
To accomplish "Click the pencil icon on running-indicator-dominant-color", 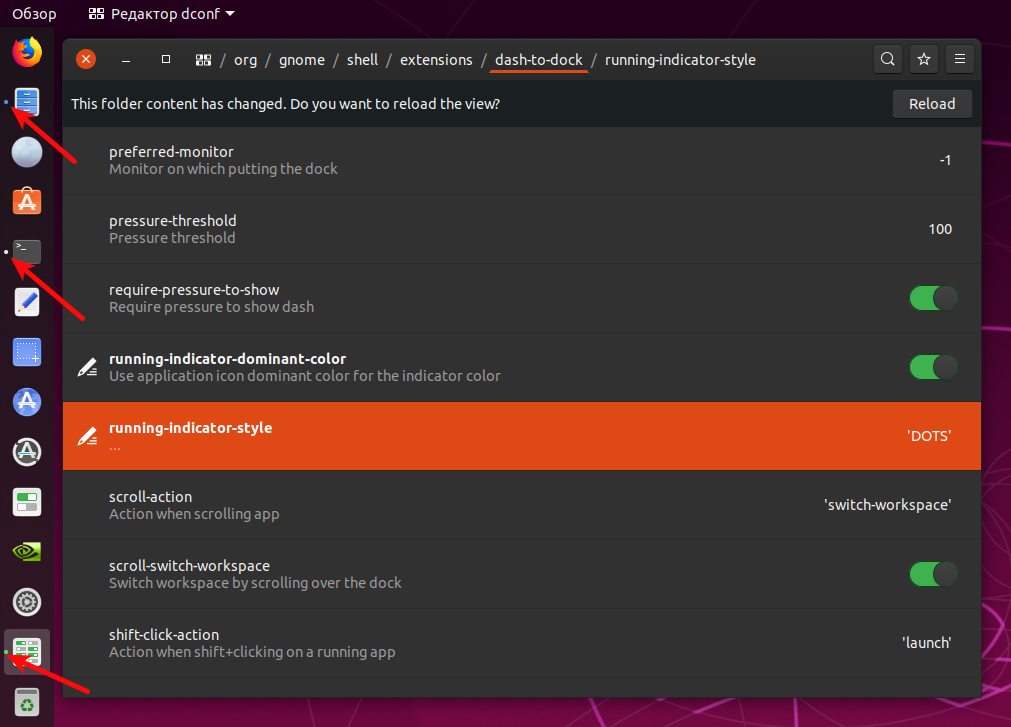I will [x=87, y=367].
